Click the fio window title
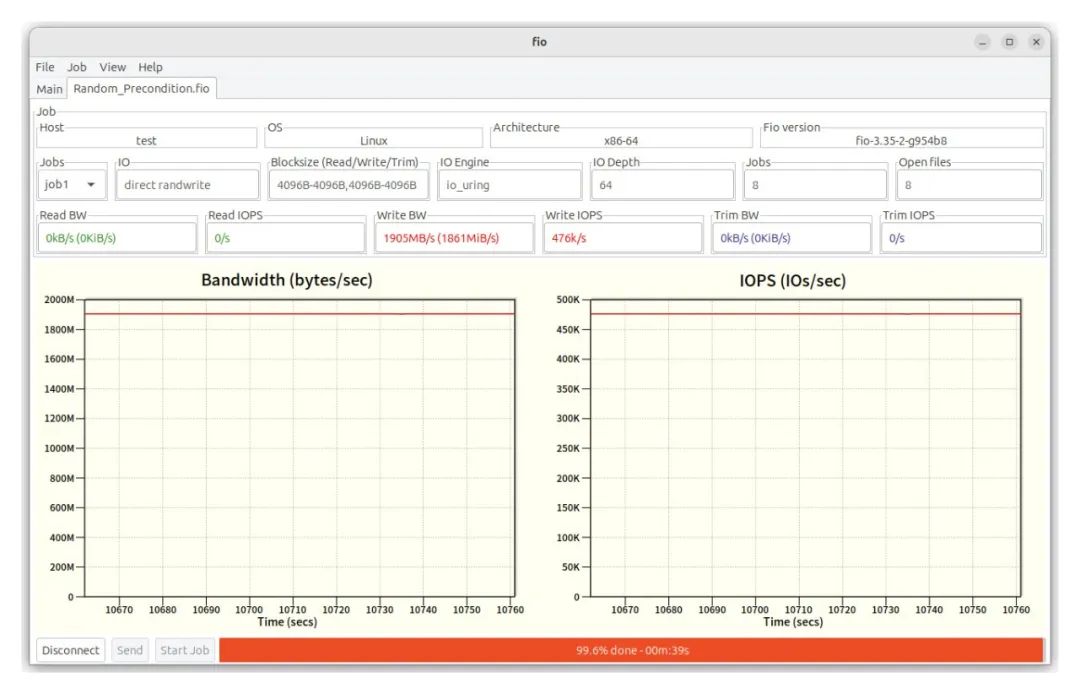1080x694 pixels. click(x=539, y=42)
